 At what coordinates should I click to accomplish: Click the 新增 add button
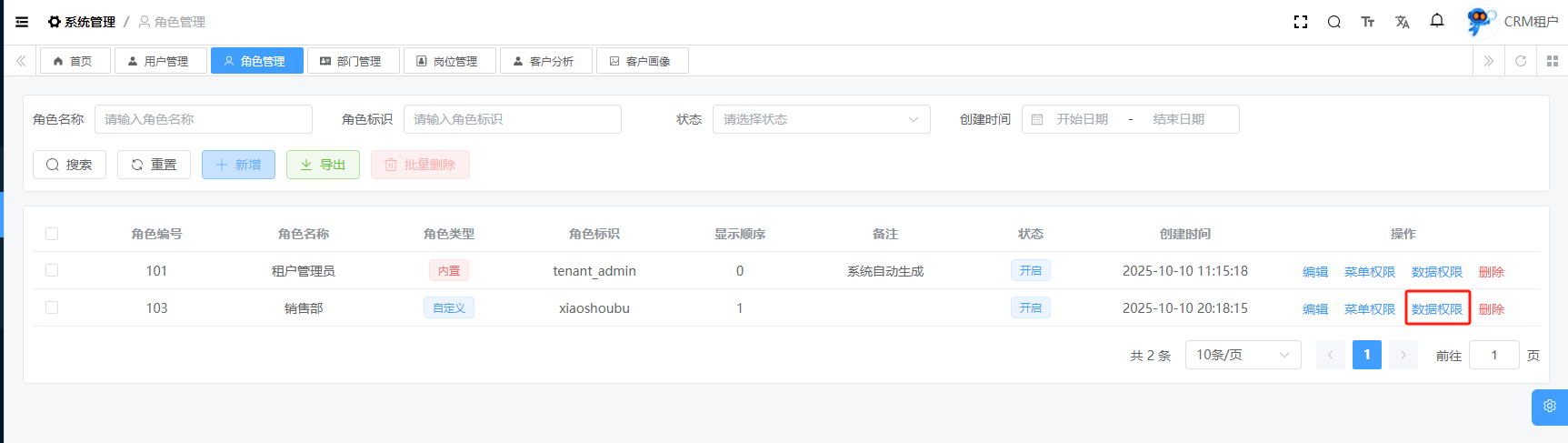238,165
